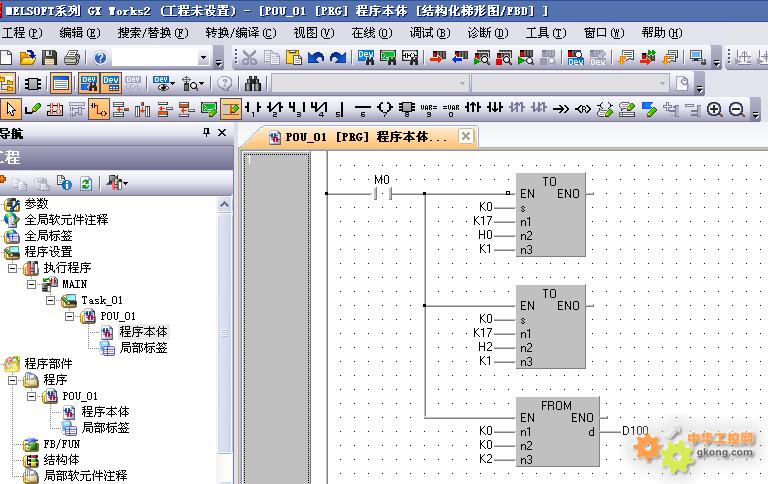This screenshot has height=484, width=768.
Task: Open the 工具(T) menu
Action: [x=546, y=33]
